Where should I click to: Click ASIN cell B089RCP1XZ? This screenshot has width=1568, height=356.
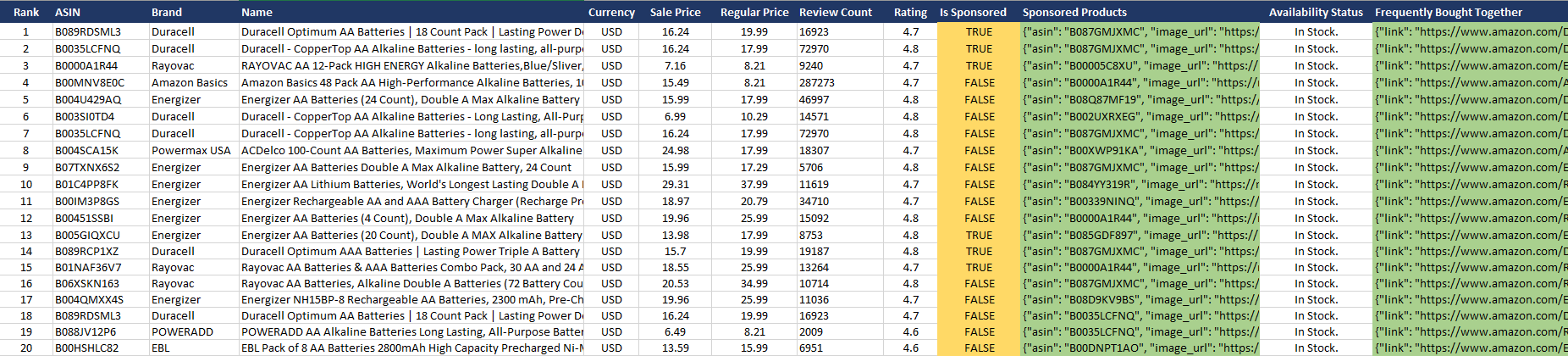click(x=100, y=251)
